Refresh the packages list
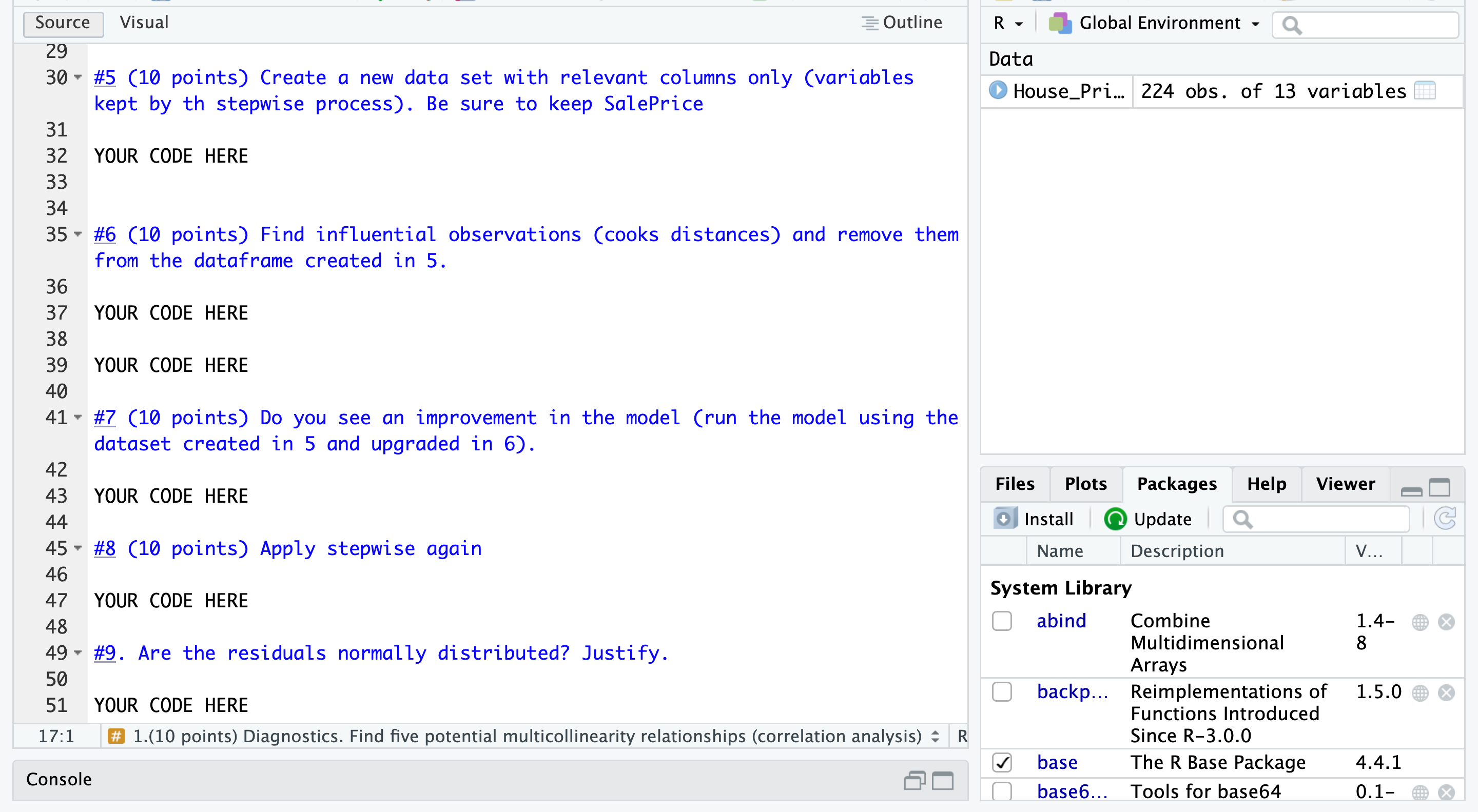Screen dimensions: 1478x812 pyautogui.click(x=1444, y=519)
